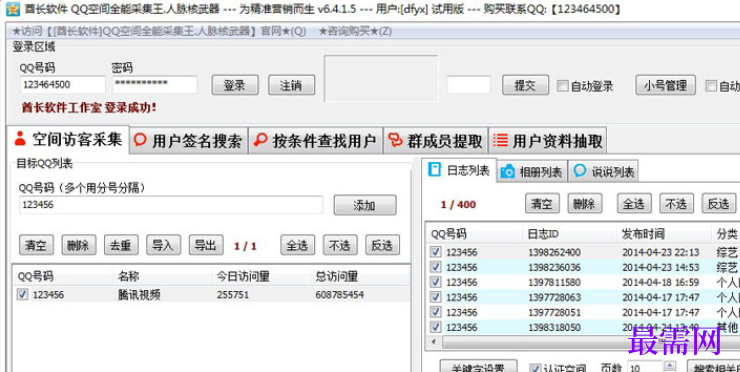Click 全选 in the log list panel

634,203
